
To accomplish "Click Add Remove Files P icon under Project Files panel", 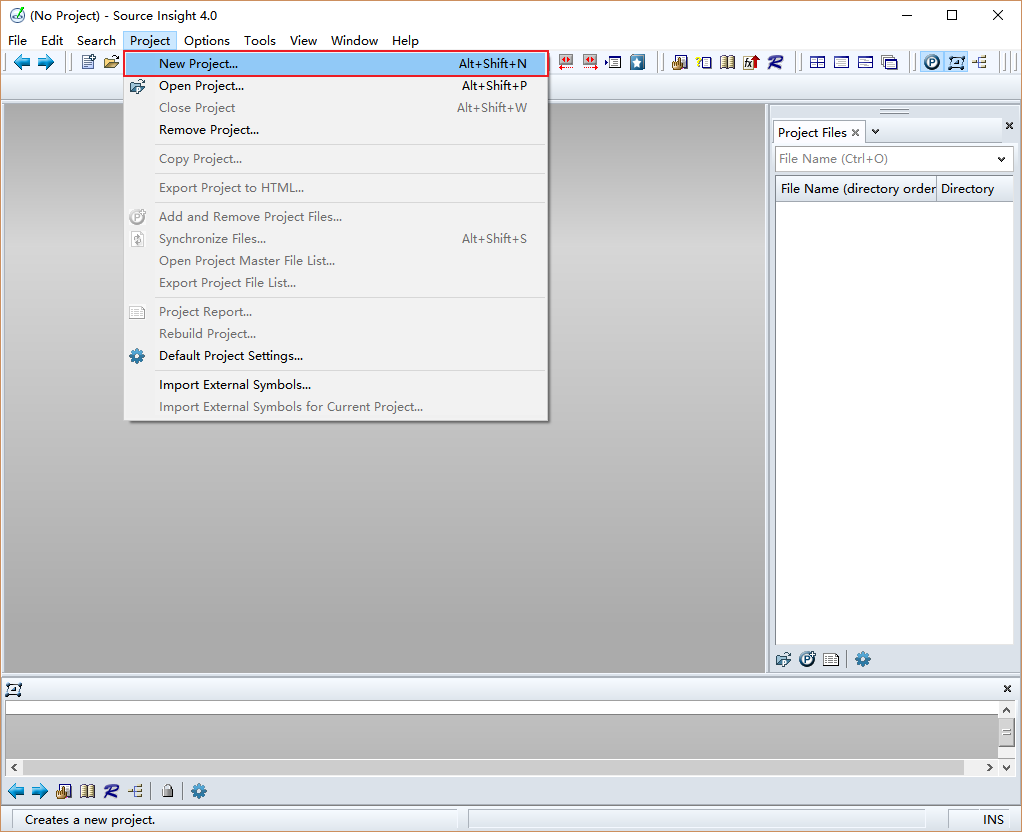I will click(x=808, y=659).
